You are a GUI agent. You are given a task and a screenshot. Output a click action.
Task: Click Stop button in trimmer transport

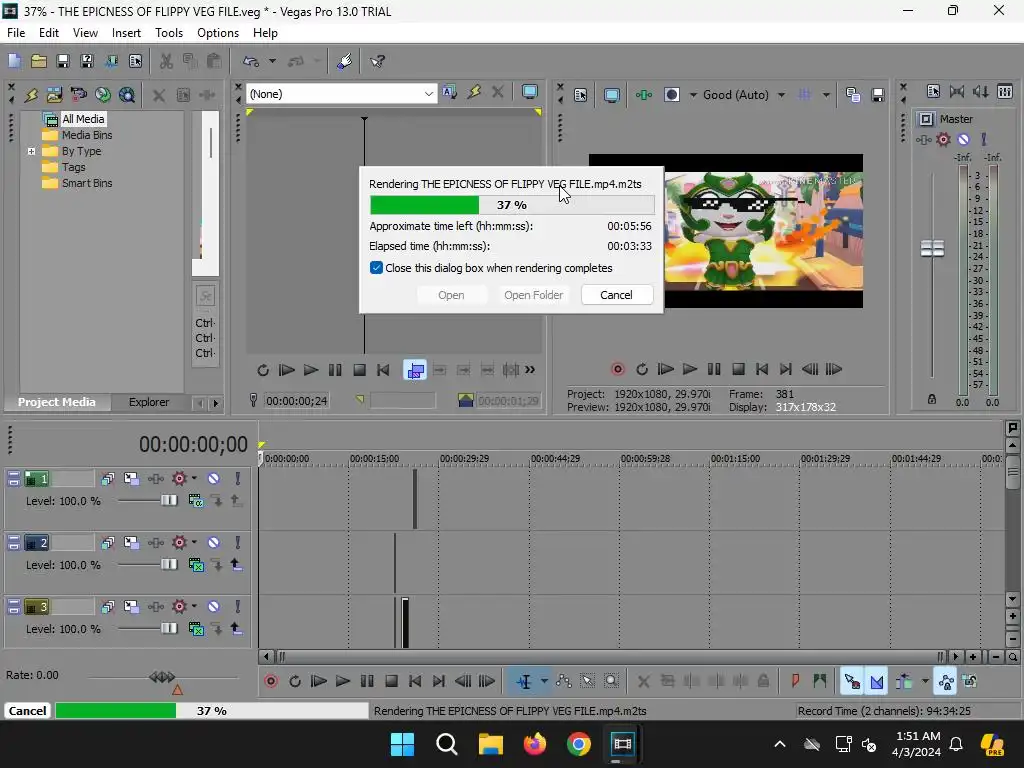(359, 370)
